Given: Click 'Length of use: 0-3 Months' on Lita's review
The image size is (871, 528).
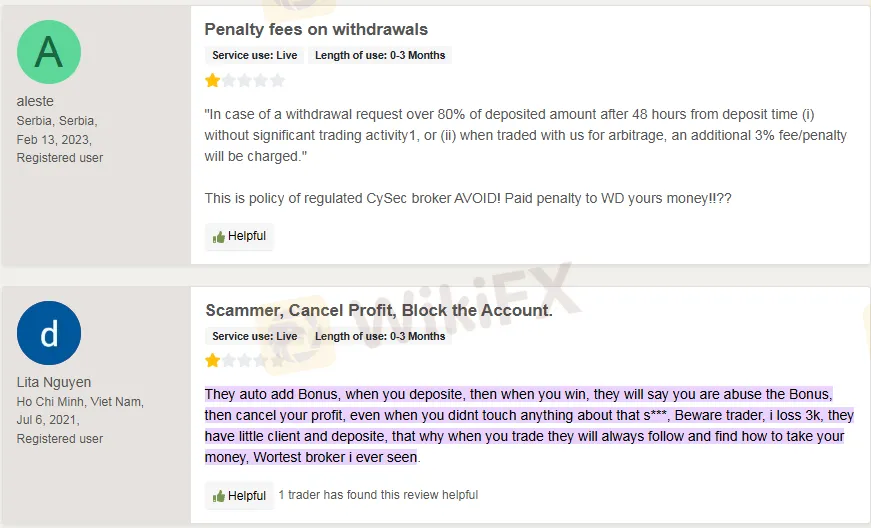Looking at the screenshot, I should (380, 337).
